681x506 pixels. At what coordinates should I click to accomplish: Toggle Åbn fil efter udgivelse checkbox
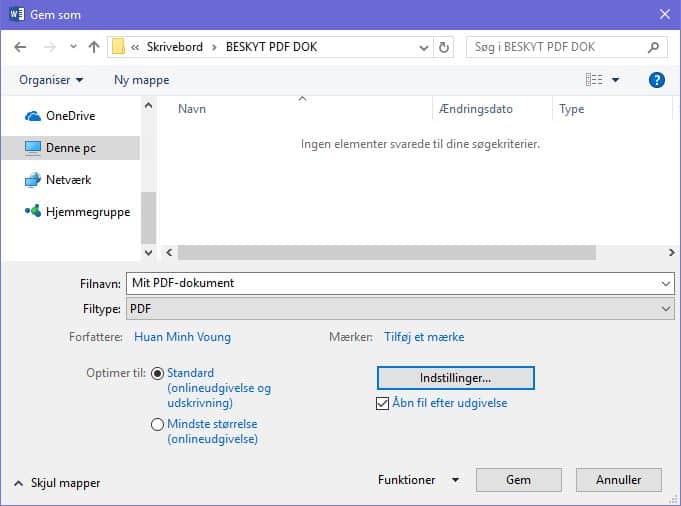click(382, 404)
